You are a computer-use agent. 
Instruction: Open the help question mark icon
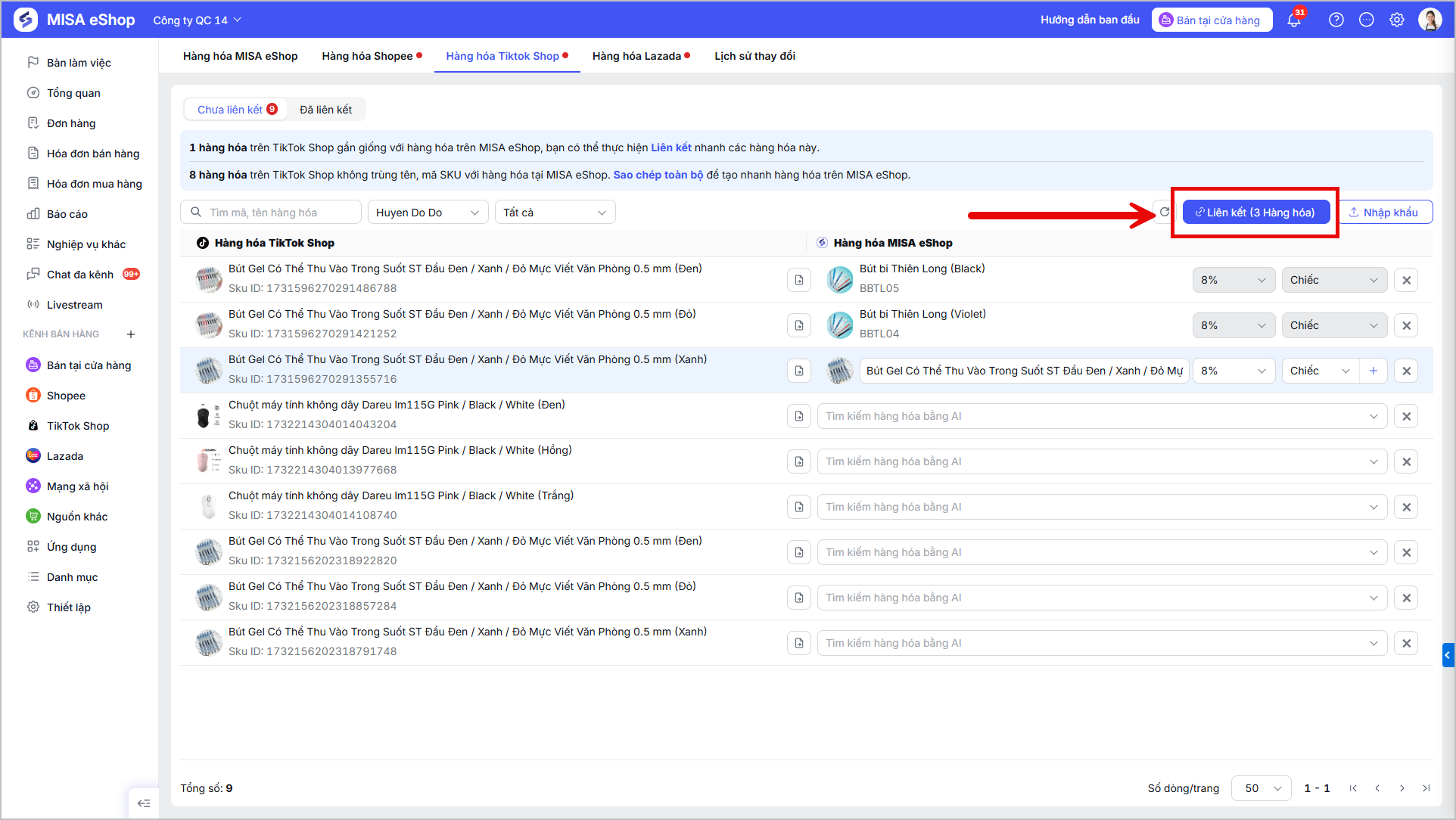(x=1336, y=20)
